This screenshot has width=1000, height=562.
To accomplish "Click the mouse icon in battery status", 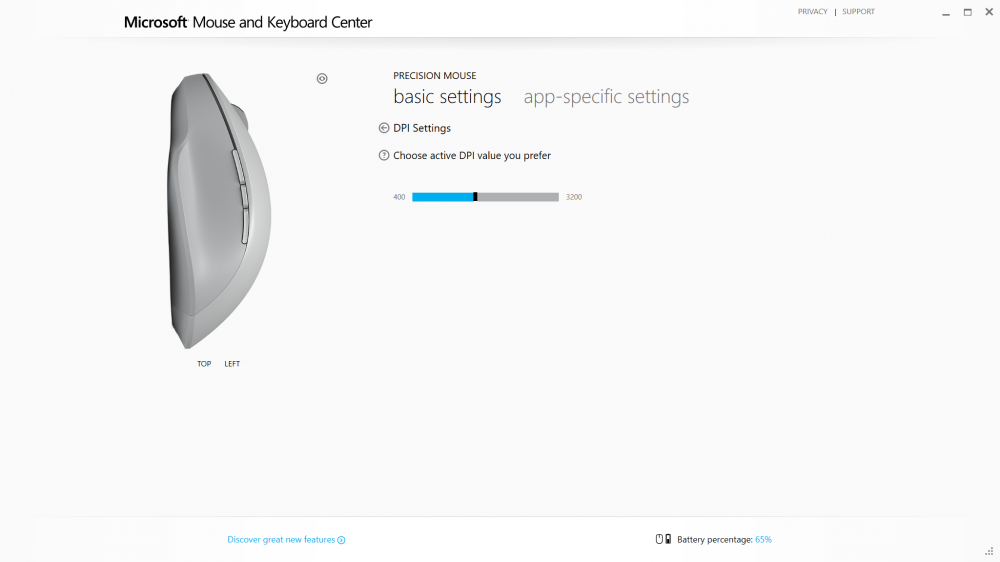I will tap(659, 539).
